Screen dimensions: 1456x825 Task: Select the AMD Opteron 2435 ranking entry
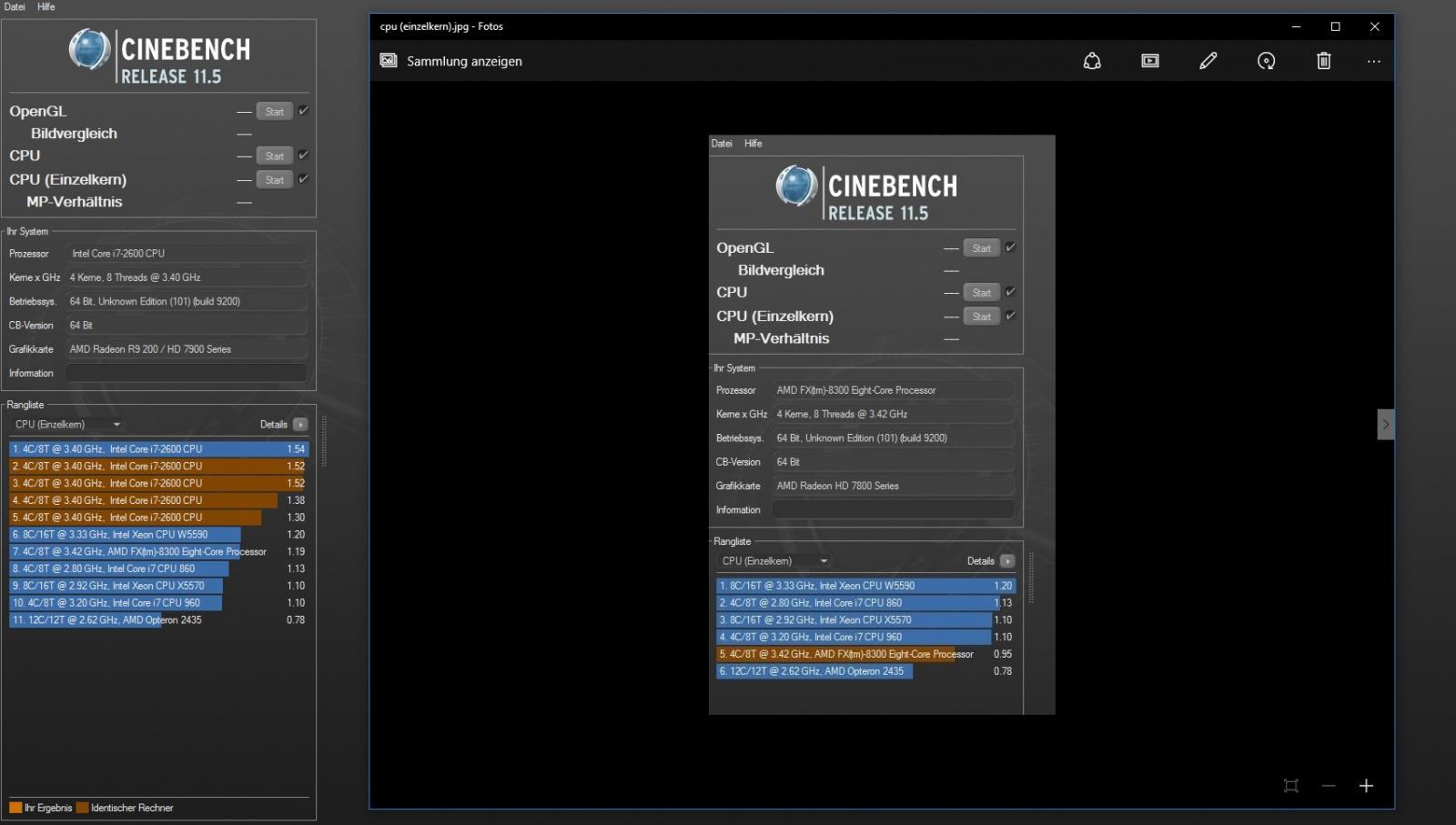[x=159, y=620]
